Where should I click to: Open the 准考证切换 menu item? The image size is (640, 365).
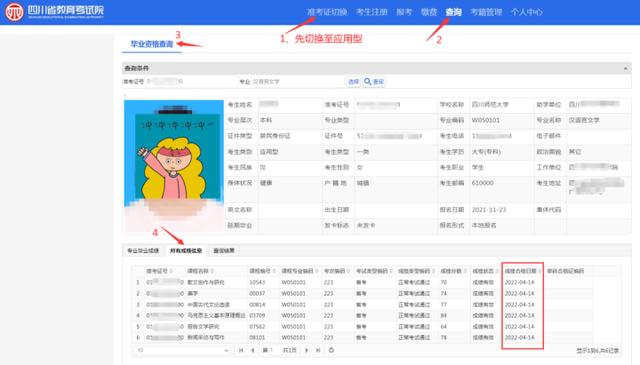tap(327, 12)
